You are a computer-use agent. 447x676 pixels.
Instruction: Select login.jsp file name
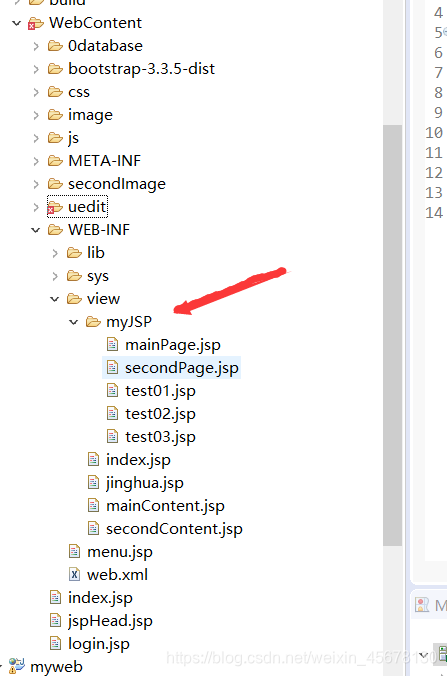click(x=99, y=644)
